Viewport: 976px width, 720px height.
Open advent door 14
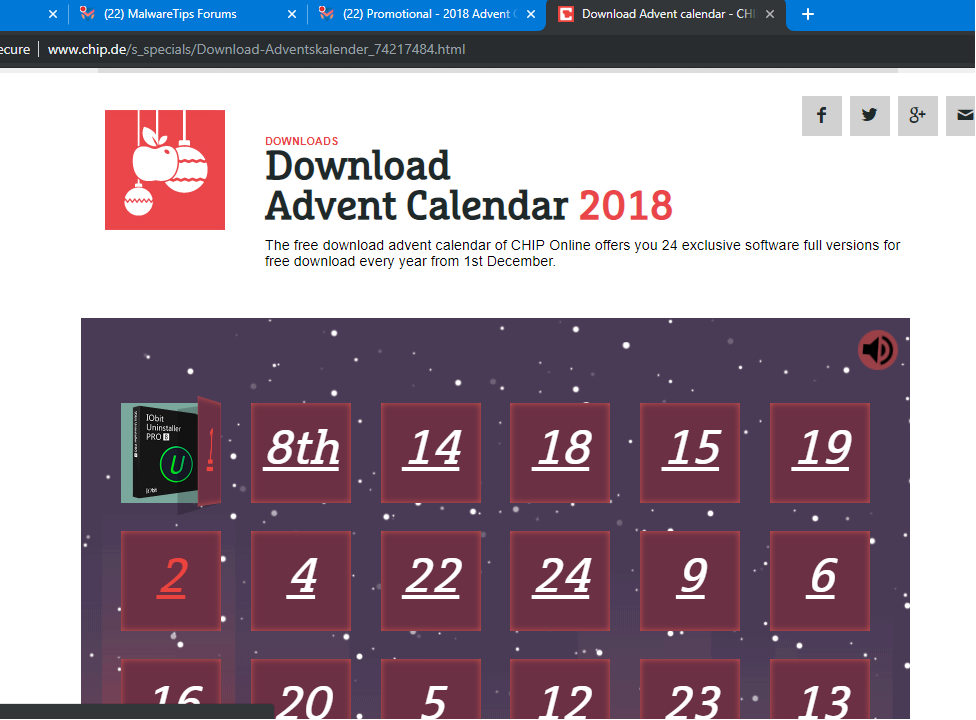click(x=431, y=452)
